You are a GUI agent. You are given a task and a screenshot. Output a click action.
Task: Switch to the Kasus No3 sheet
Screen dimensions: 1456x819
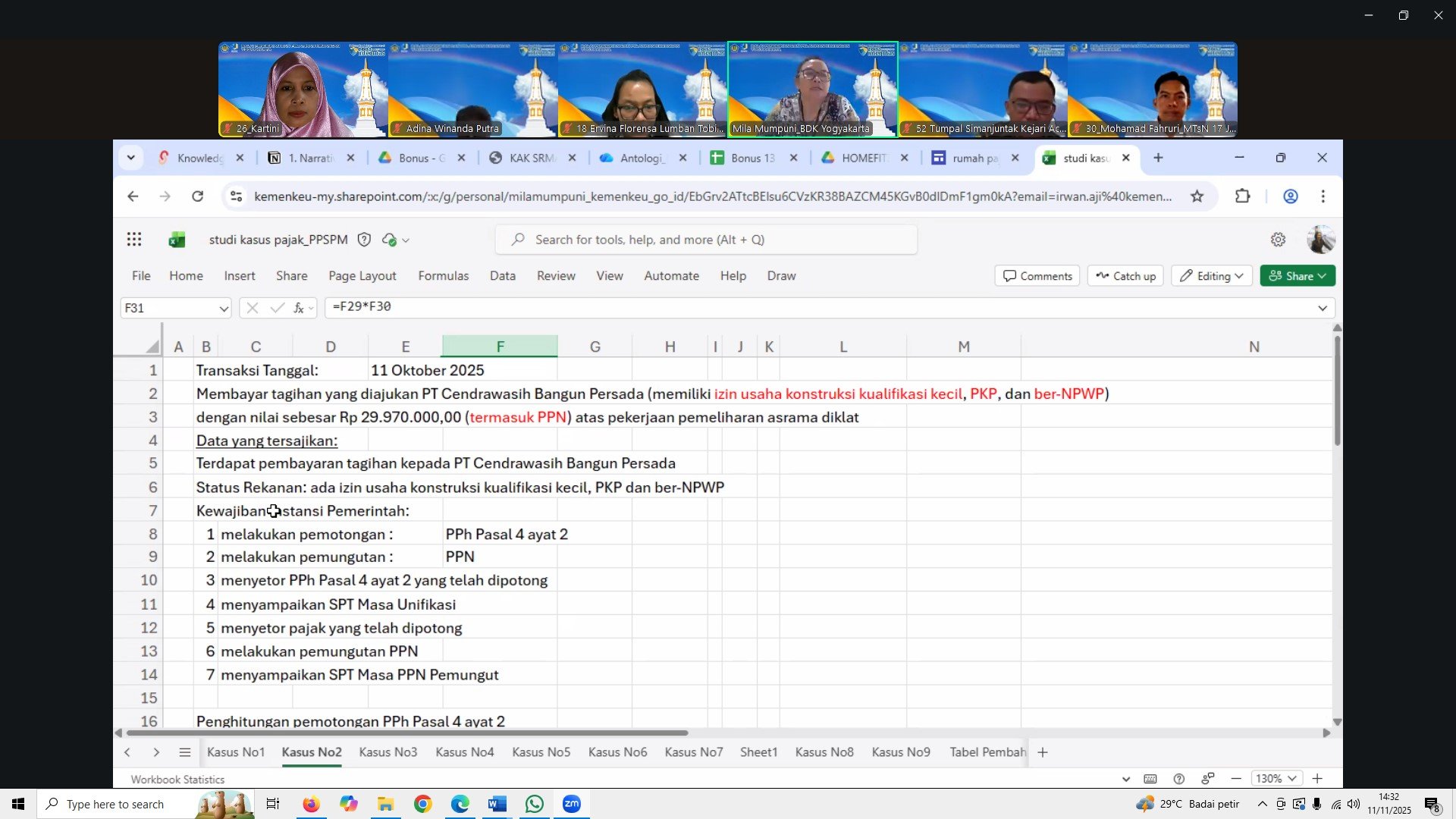click(388, 752)
